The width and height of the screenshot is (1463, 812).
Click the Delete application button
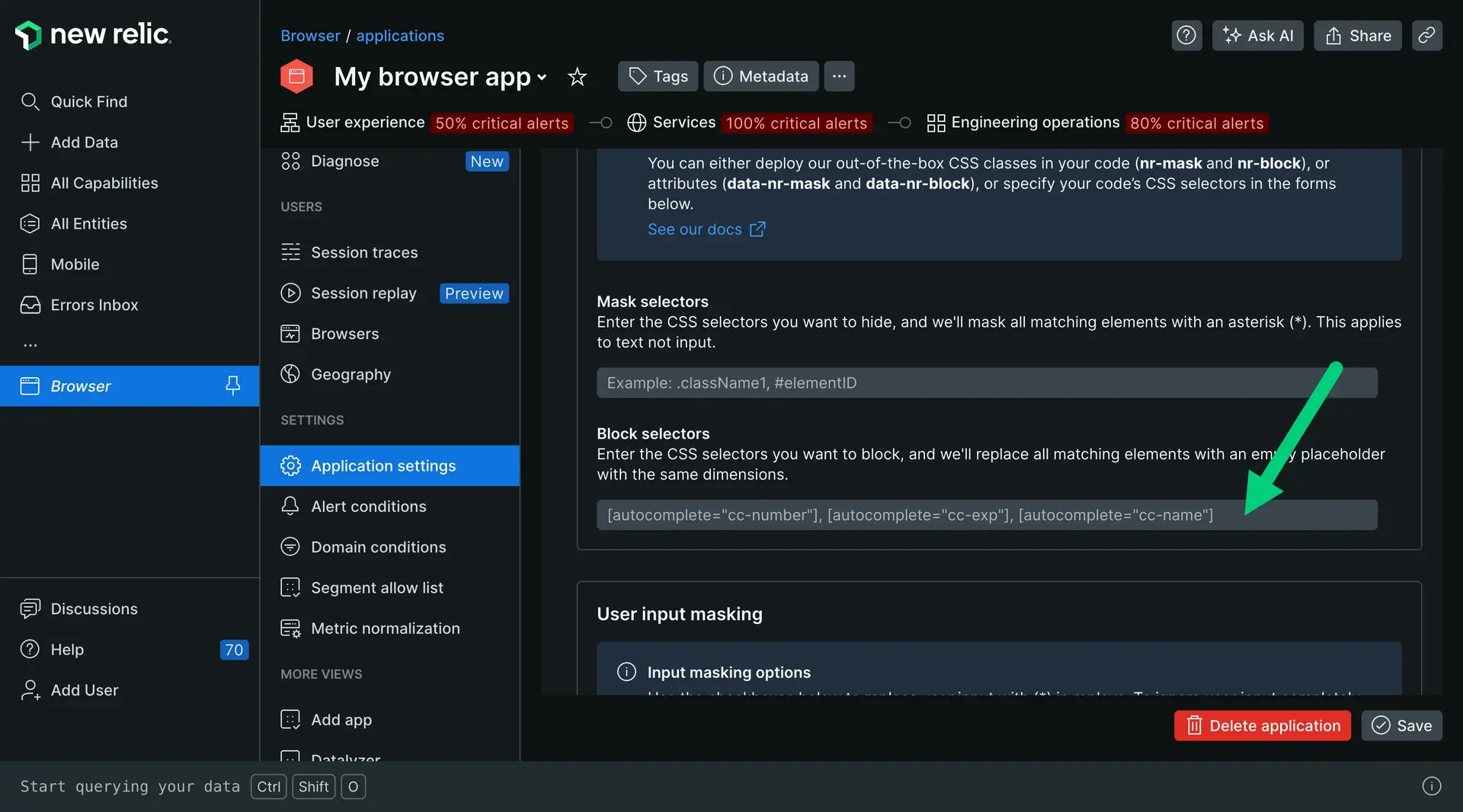tap(1262, 726)
